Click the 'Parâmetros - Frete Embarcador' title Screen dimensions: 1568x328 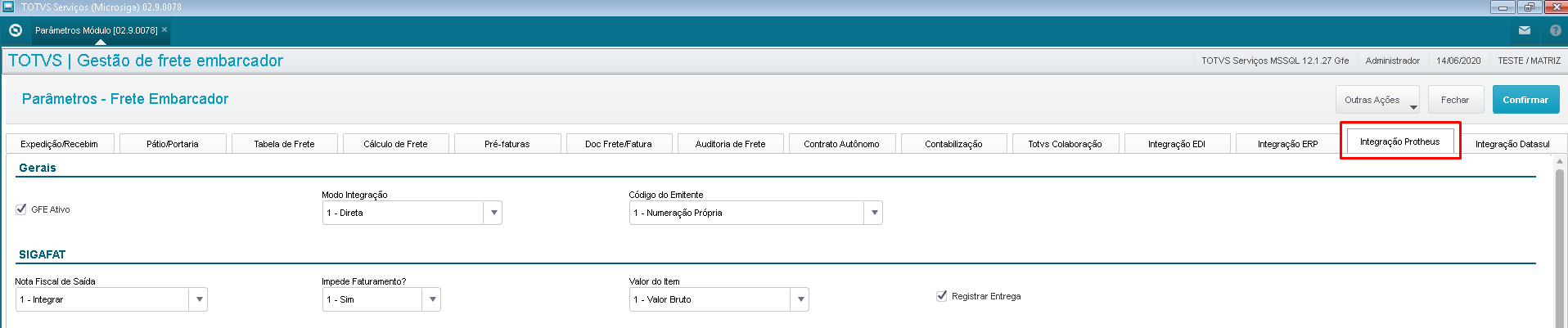point(125,99)
